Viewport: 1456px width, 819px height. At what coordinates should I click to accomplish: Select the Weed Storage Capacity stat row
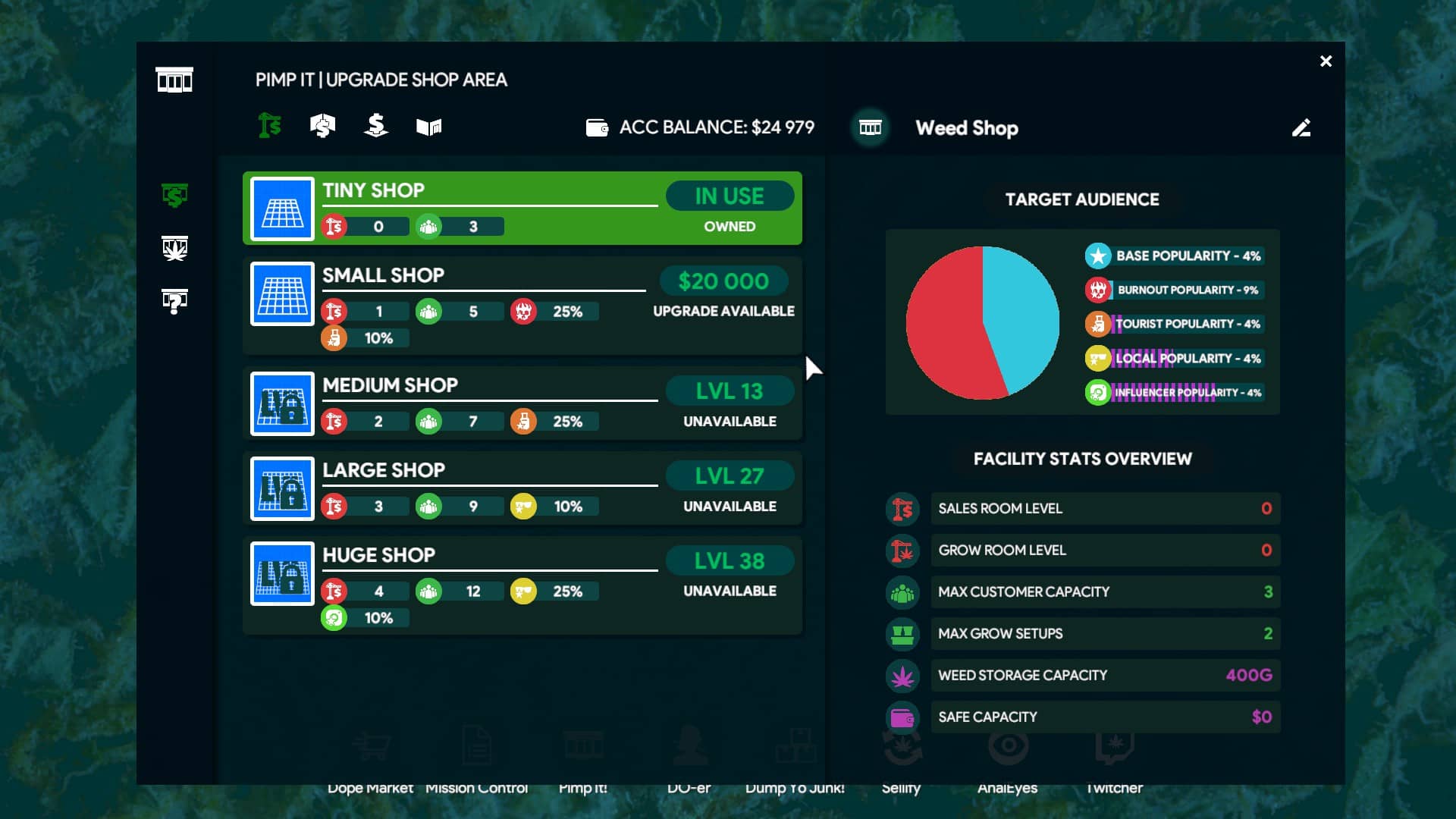click(x=1083, y=675)
